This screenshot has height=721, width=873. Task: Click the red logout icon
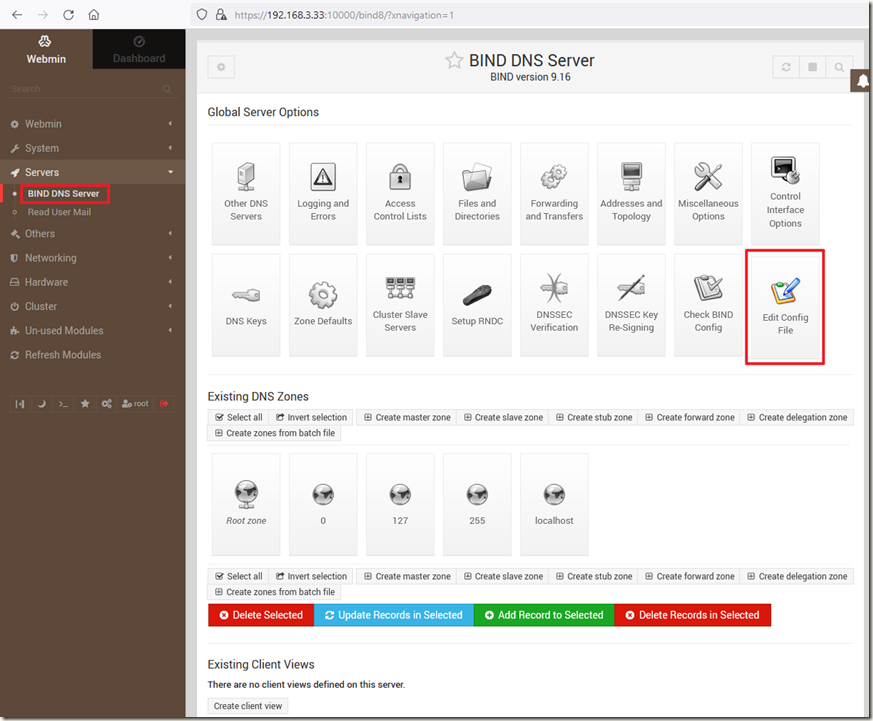[x=164, y=404]
